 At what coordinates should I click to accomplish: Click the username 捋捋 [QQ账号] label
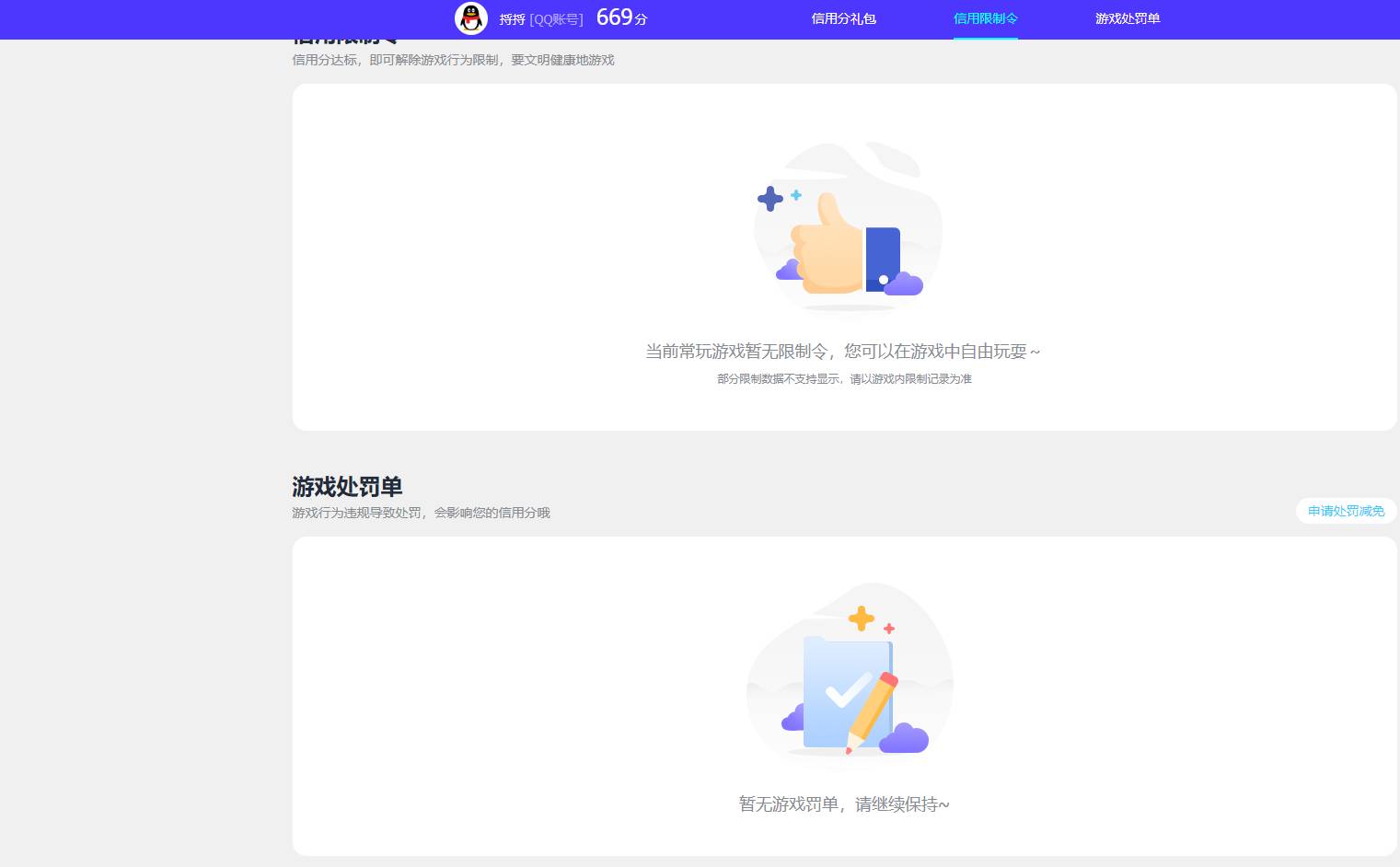541,18
